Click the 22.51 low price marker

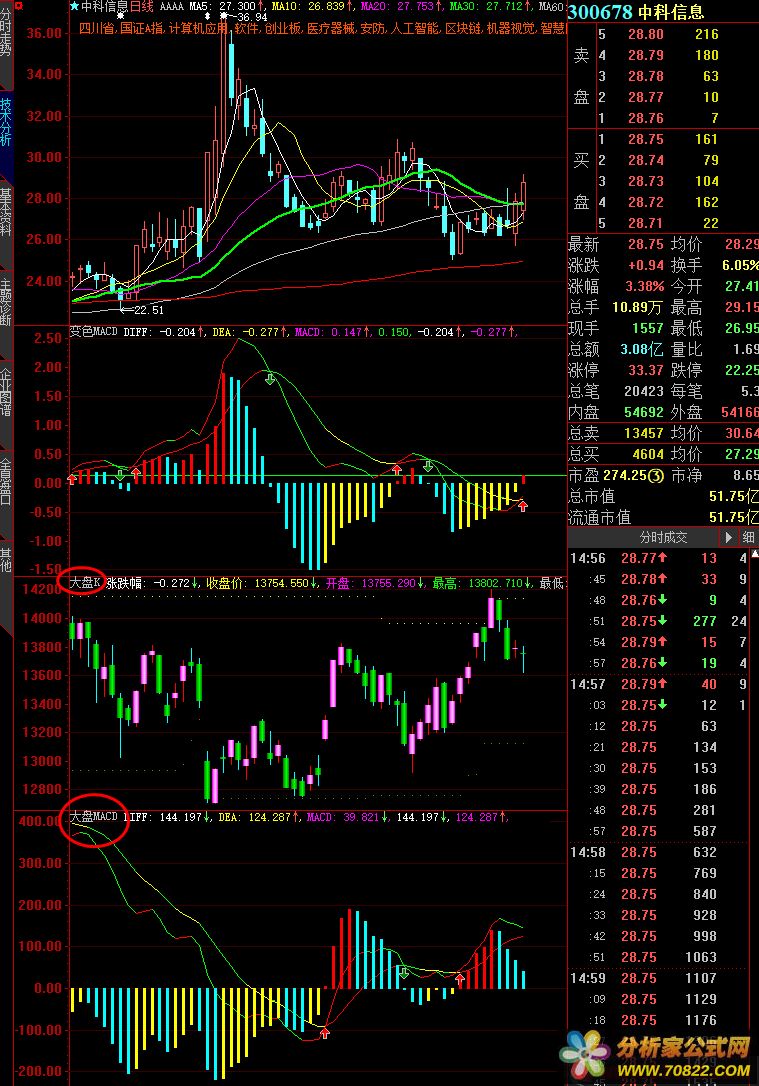(150, 310)
